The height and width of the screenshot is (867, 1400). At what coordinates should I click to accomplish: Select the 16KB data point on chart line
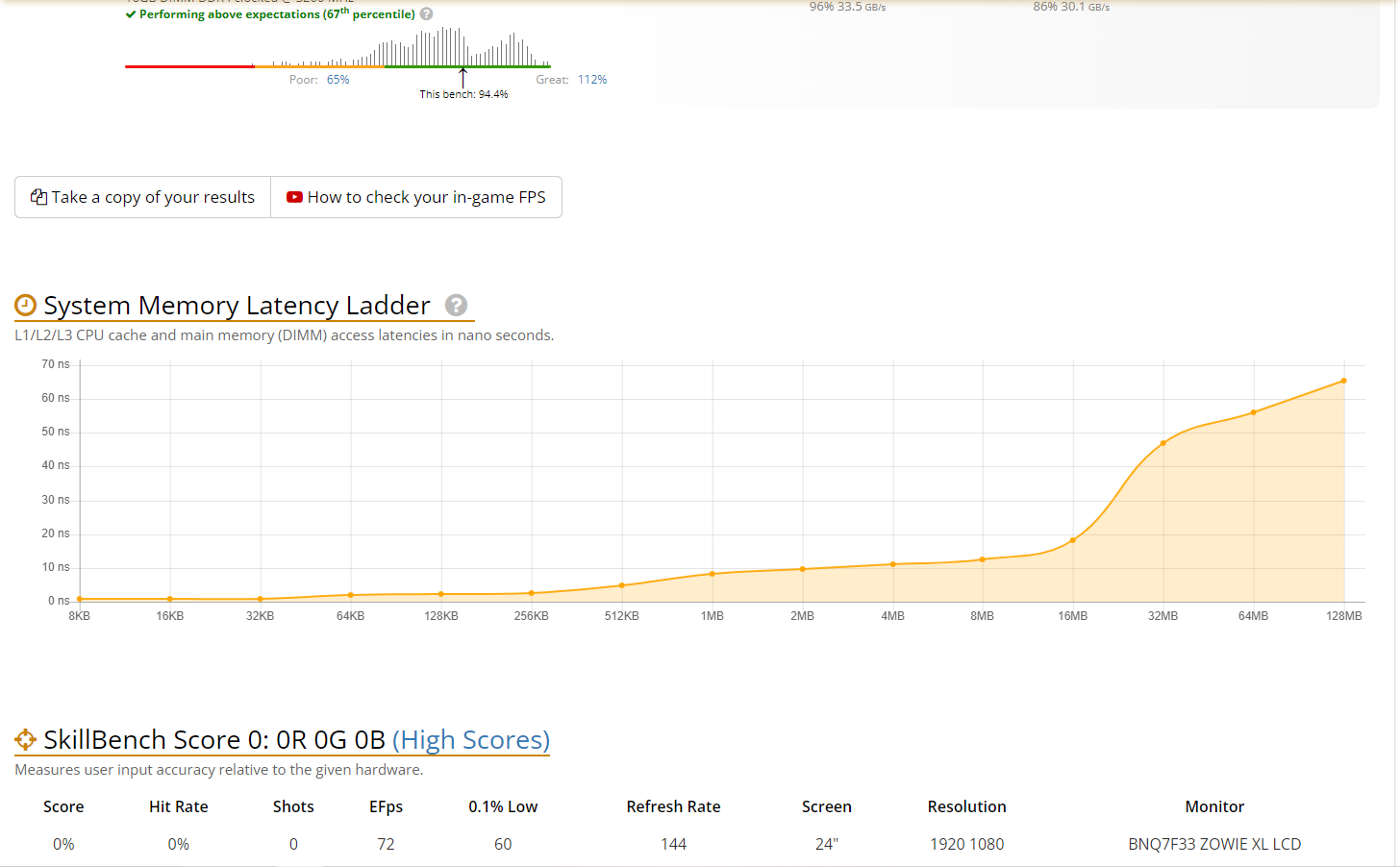170,599
